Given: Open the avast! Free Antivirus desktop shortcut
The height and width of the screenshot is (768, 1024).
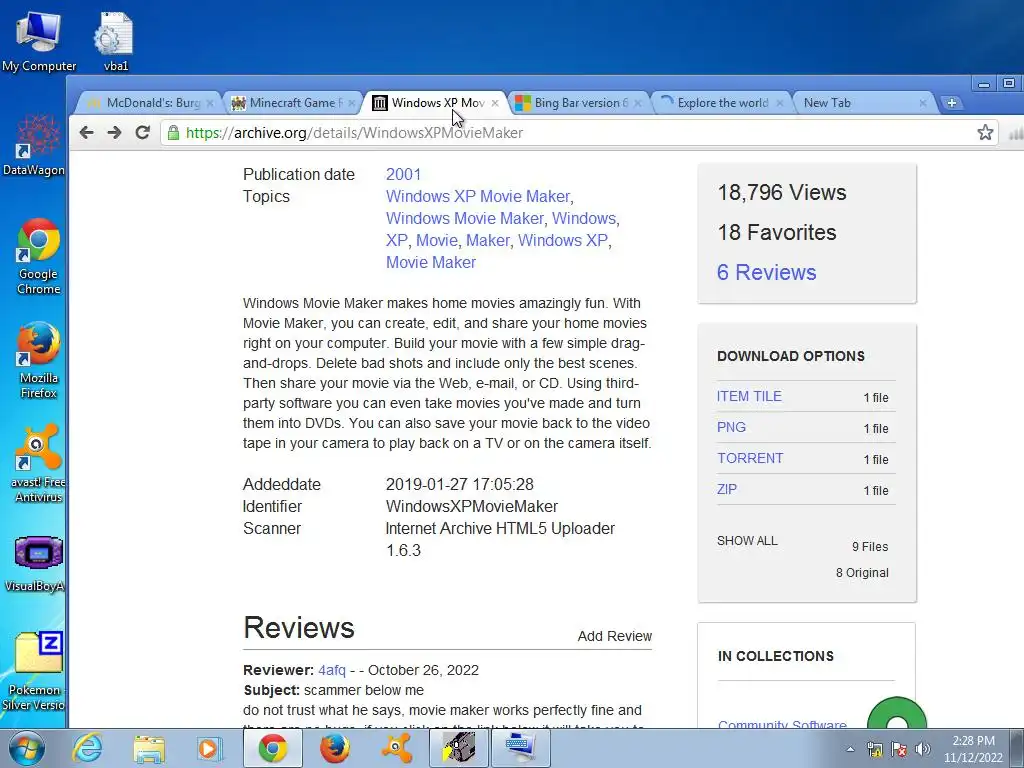Looking at the screenshot, I should coord(39,464).
